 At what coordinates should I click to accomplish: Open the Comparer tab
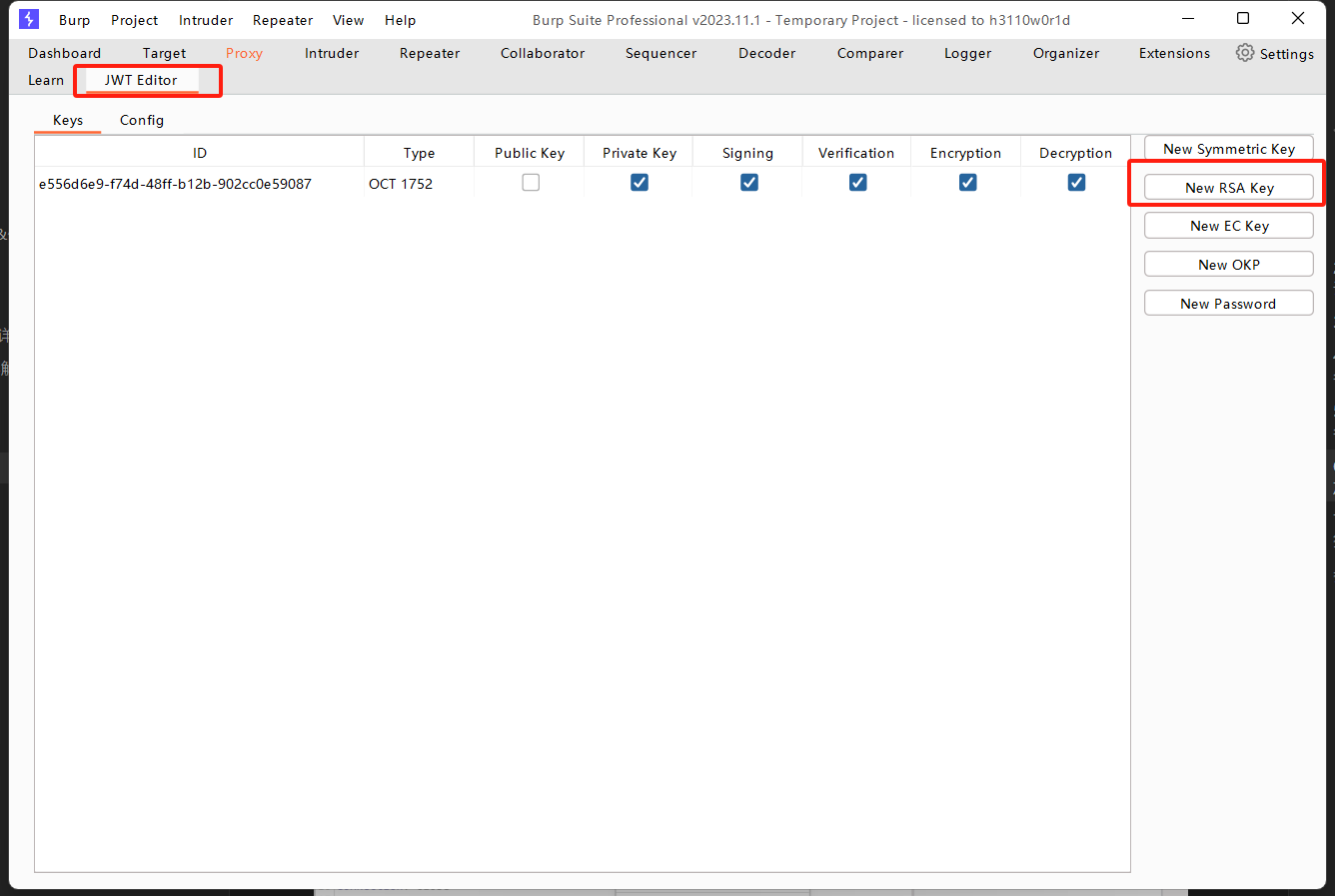pyautogui.click(x=870, y=53)
